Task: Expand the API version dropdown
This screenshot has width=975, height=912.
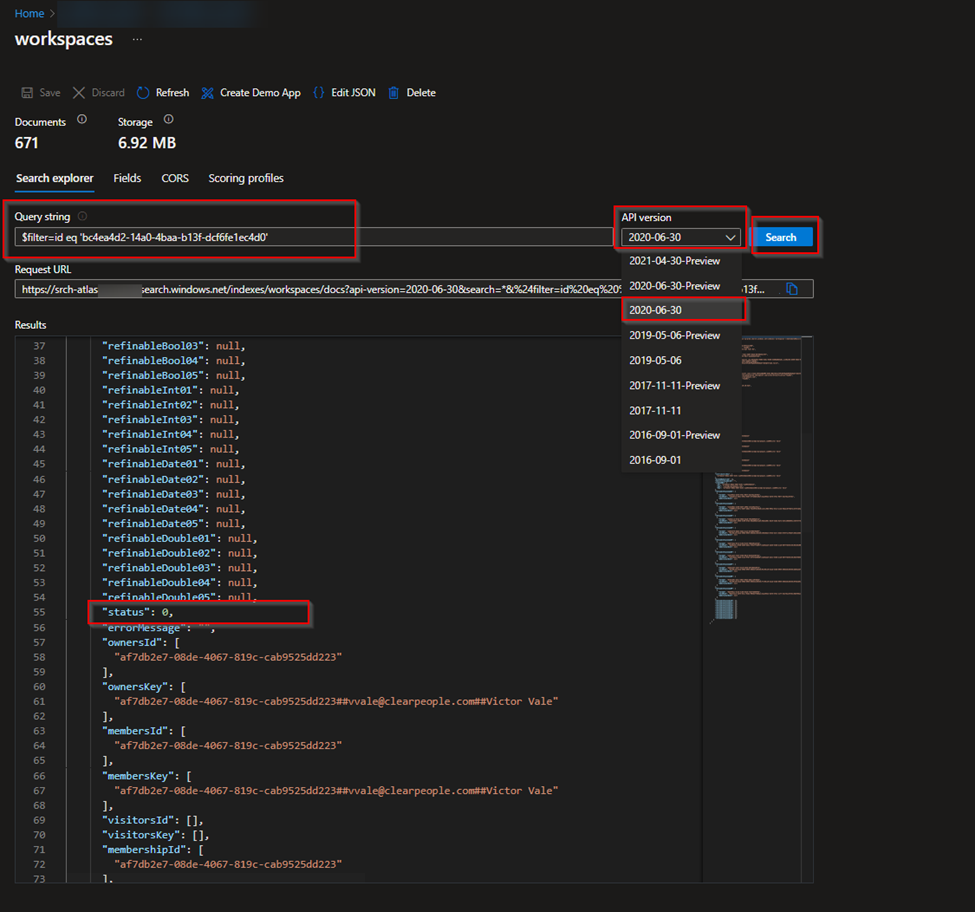Action: (680, 238)
